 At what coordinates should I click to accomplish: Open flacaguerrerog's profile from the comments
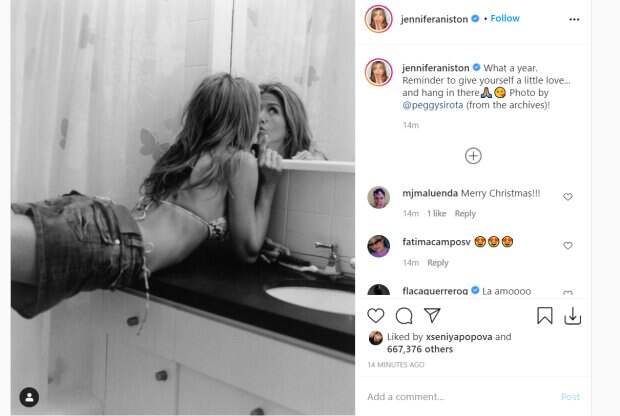coord(435,291)
